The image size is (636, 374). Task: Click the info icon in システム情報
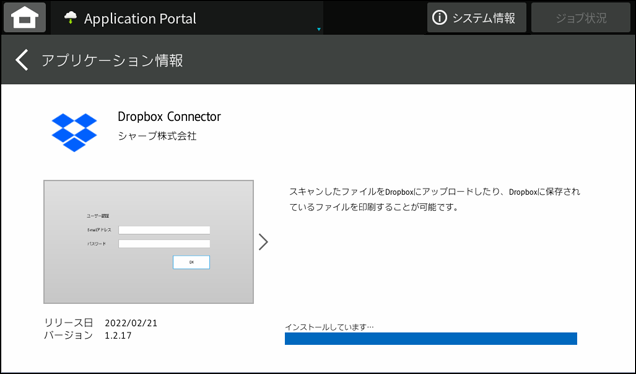439,17
